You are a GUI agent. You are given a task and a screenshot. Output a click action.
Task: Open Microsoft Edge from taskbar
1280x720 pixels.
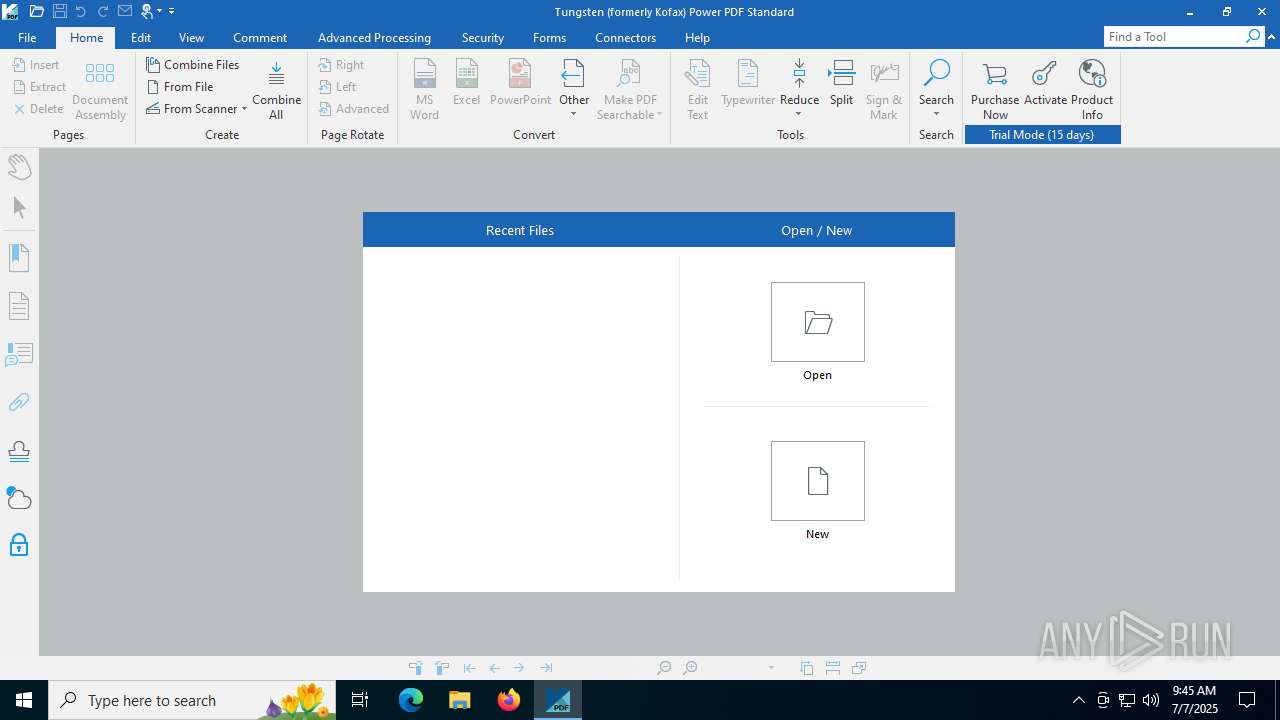click(411, 700)
